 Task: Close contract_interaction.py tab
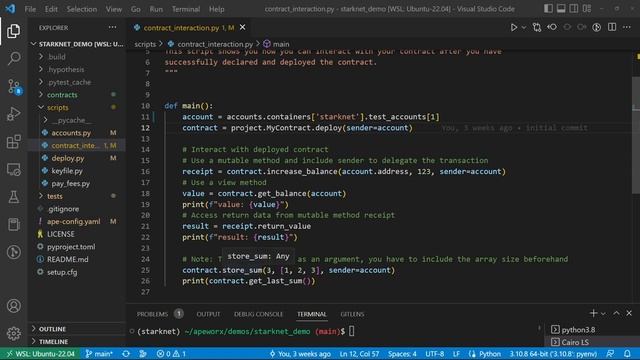click(x=242, y=27)
